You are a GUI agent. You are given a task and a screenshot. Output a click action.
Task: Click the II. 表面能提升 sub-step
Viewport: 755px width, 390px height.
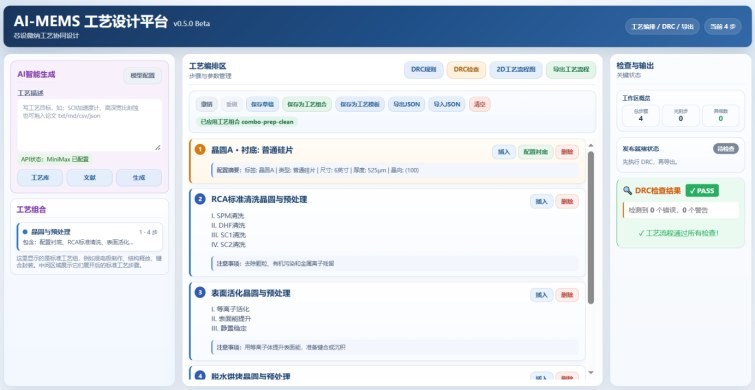pyautogui.click(x=231, y=319)
